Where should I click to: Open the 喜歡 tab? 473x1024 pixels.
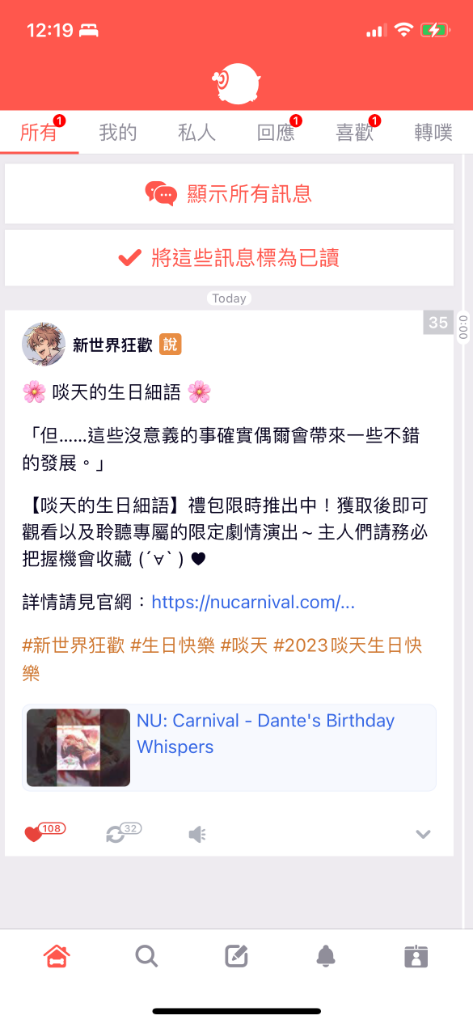coord(355,133)
